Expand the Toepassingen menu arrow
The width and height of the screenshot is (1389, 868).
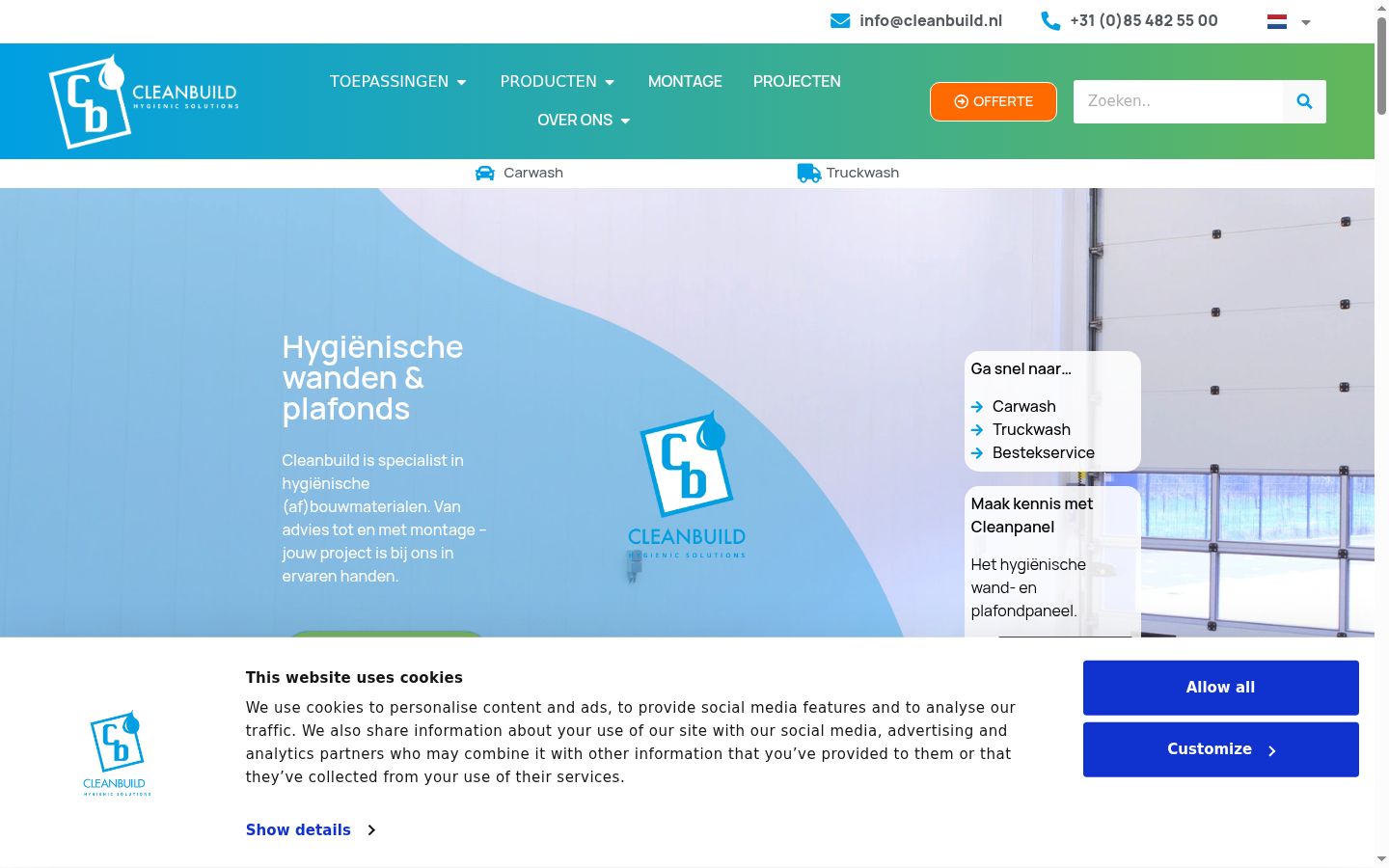[461, 82]
